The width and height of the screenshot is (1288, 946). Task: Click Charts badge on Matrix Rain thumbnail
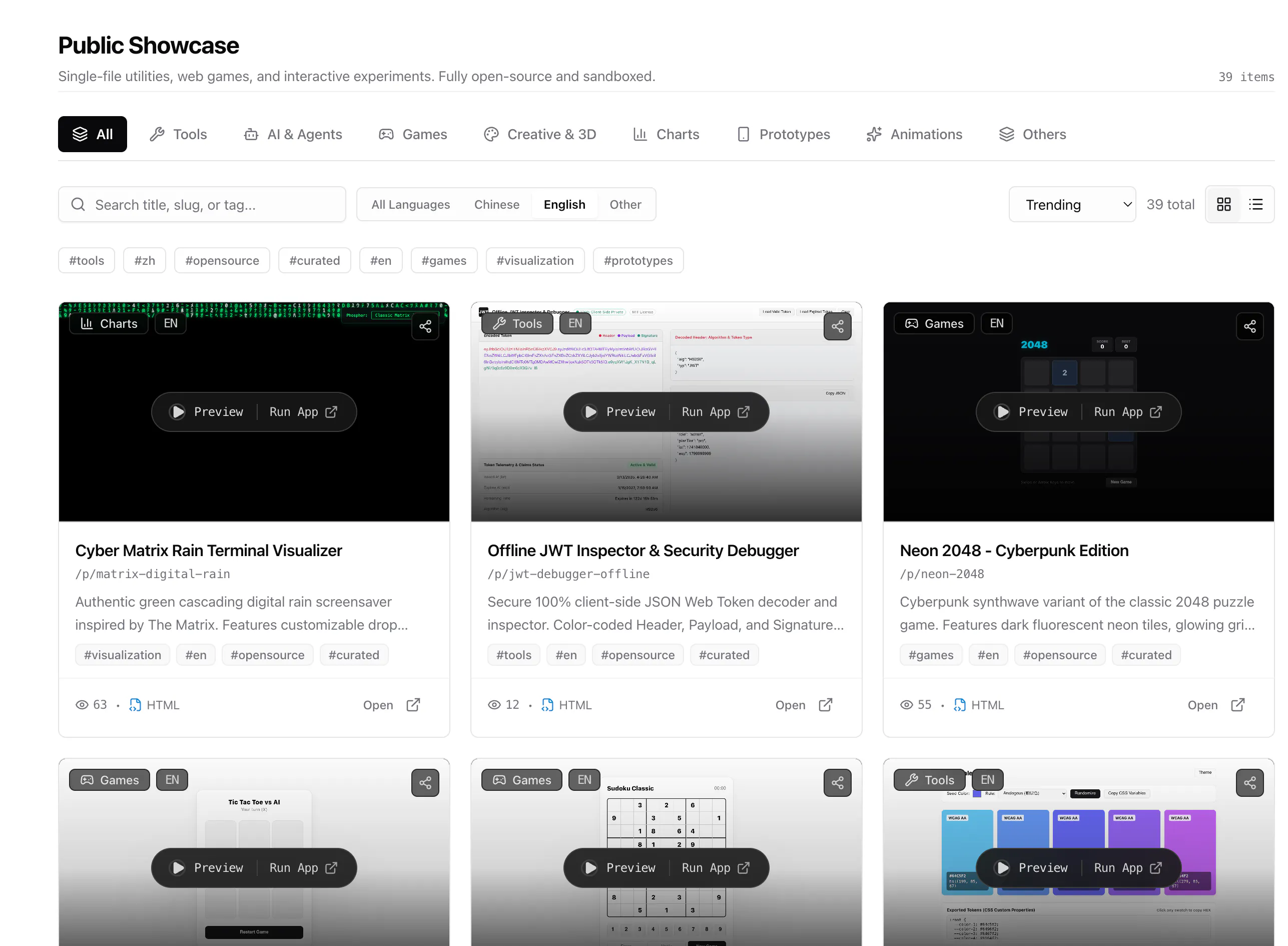point(109,323)
